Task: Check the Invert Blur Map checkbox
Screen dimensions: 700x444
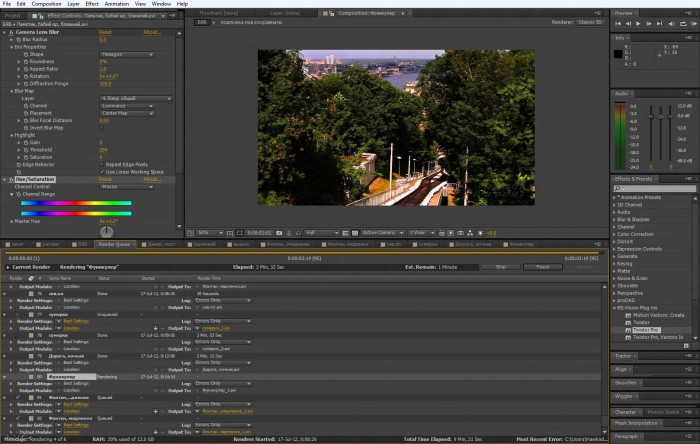Action: coord(102,128)
